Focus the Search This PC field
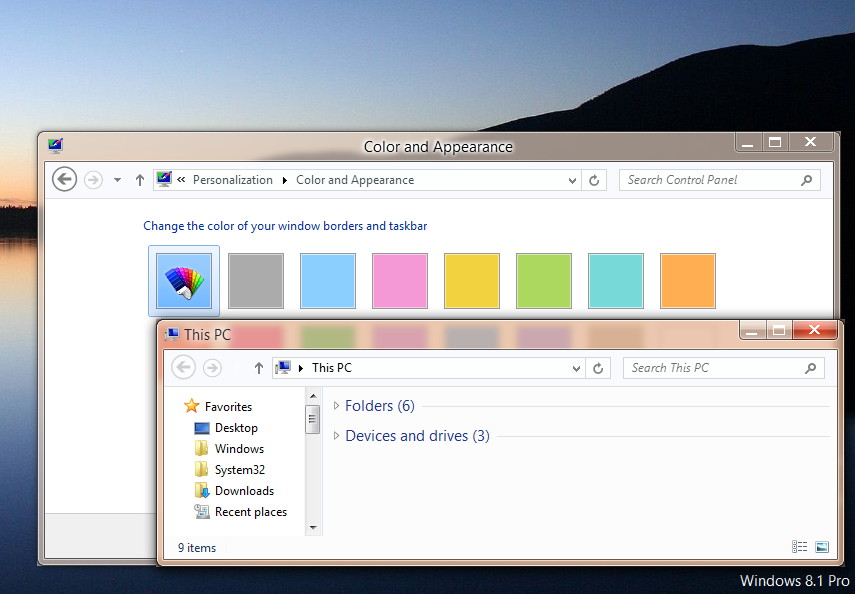The width and height of the screenshot is (855, 594). (x=724, y=368)
